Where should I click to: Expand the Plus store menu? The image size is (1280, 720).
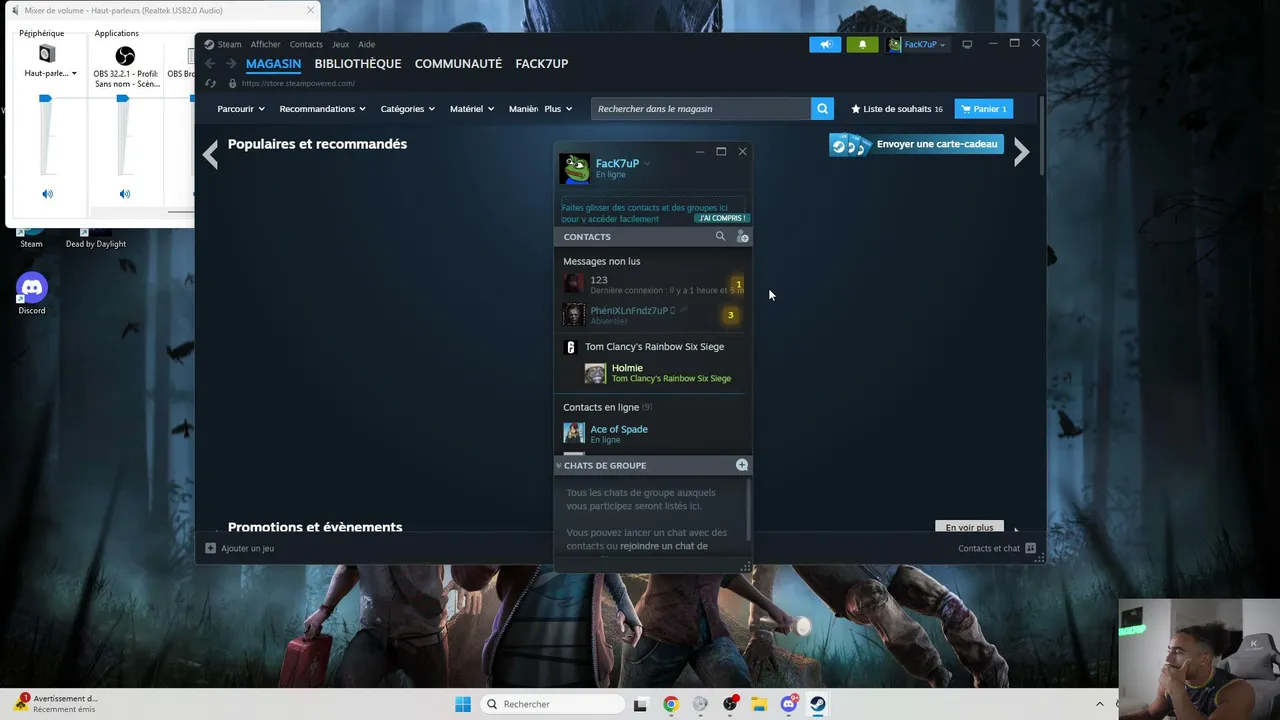[x=558, y=109]
